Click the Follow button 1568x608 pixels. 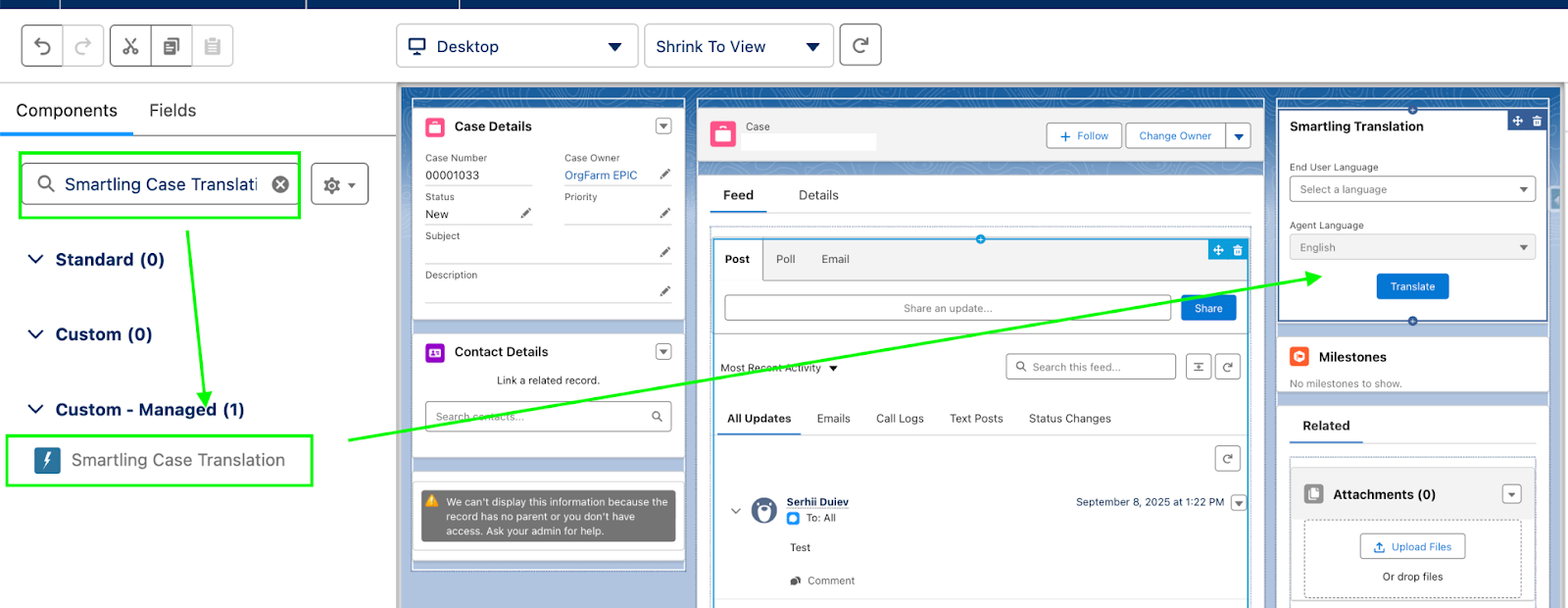coord(1083,136)
